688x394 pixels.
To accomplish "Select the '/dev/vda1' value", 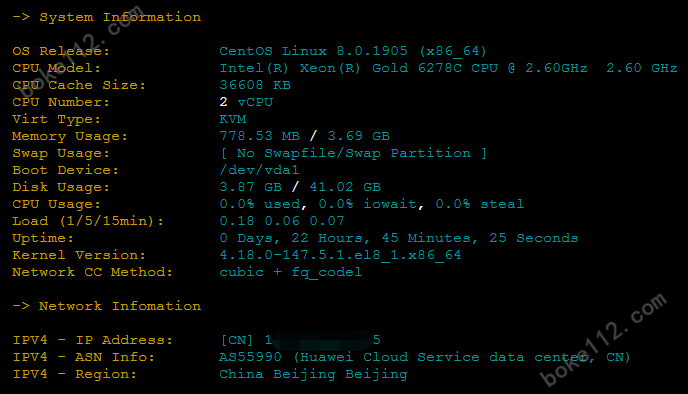I will [259, 170].
